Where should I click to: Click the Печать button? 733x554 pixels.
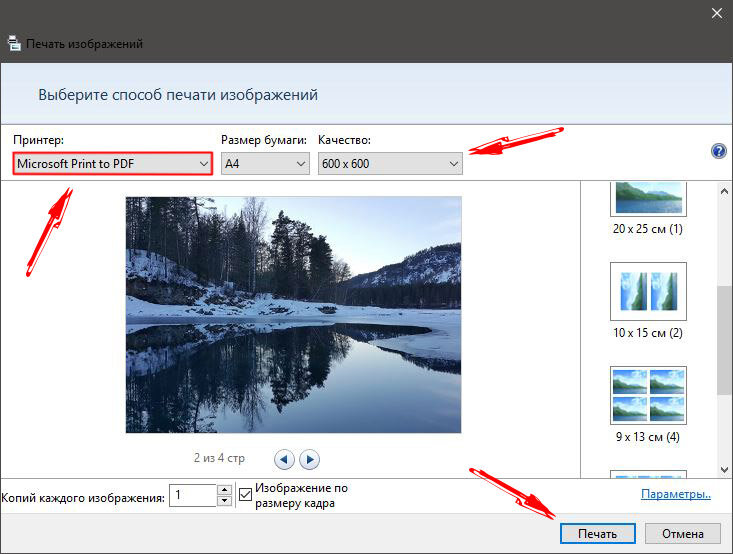pyautogui.click(x=597, y=533)
